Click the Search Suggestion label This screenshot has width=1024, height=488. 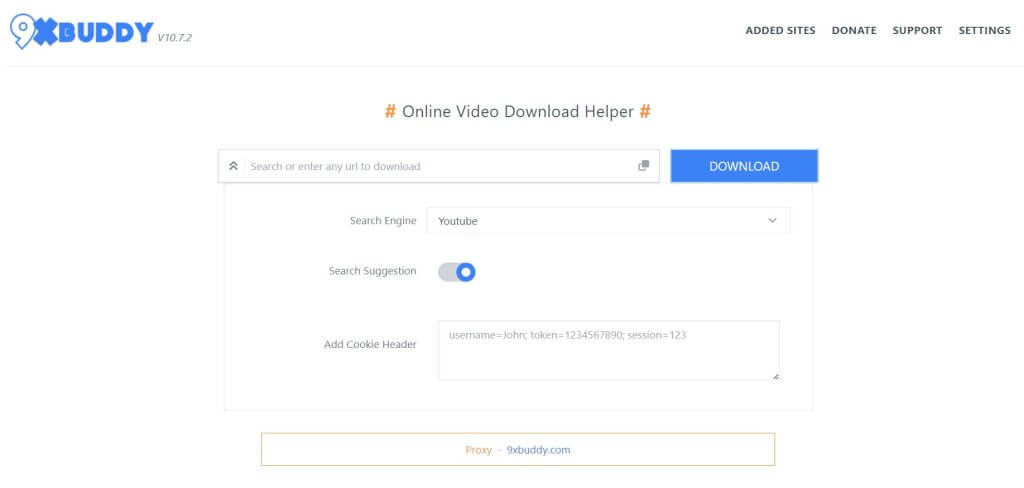tap(372, 271)
